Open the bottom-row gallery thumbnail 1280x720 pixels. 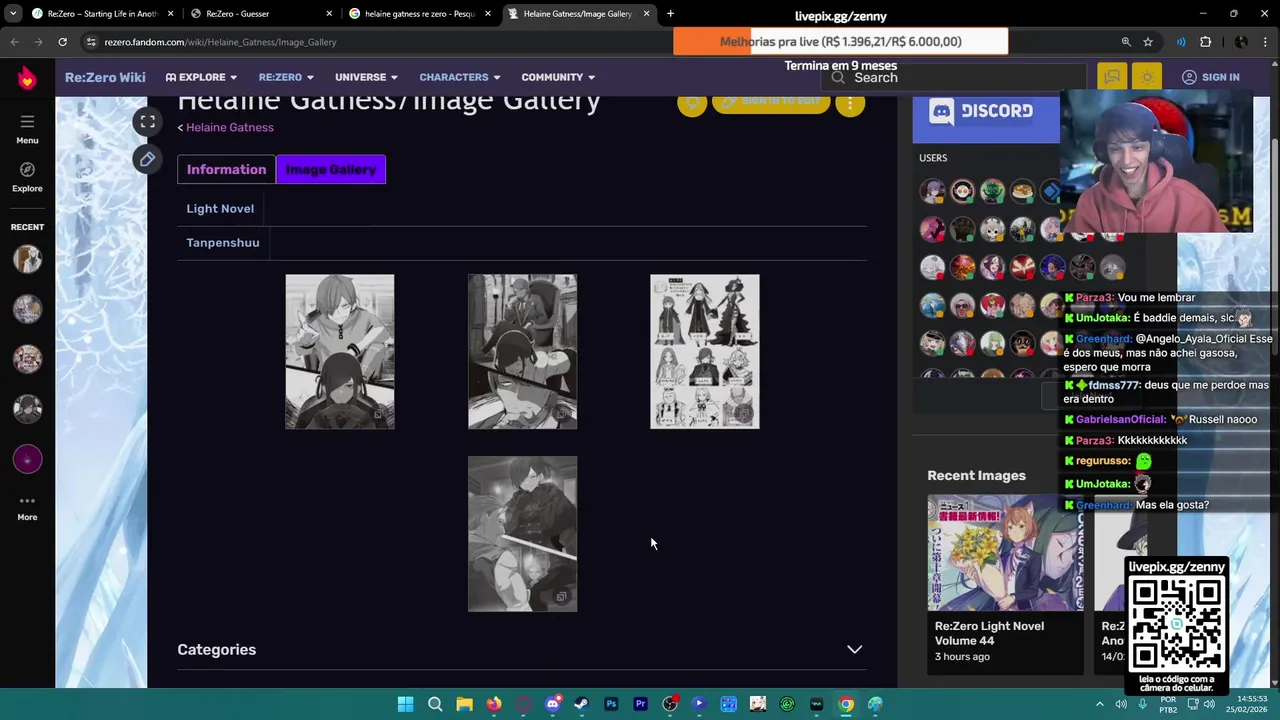[522, 534]
